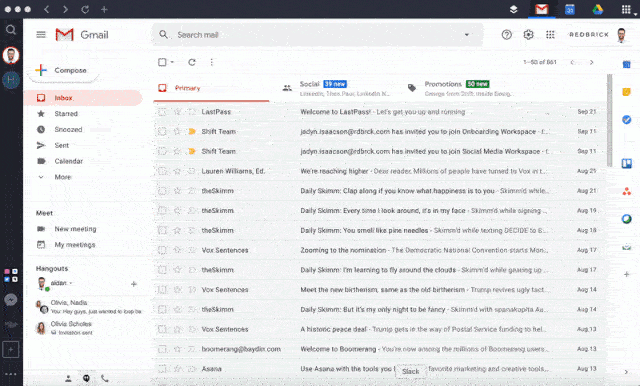Click the get add-ons plus icon

coord(627,274)
